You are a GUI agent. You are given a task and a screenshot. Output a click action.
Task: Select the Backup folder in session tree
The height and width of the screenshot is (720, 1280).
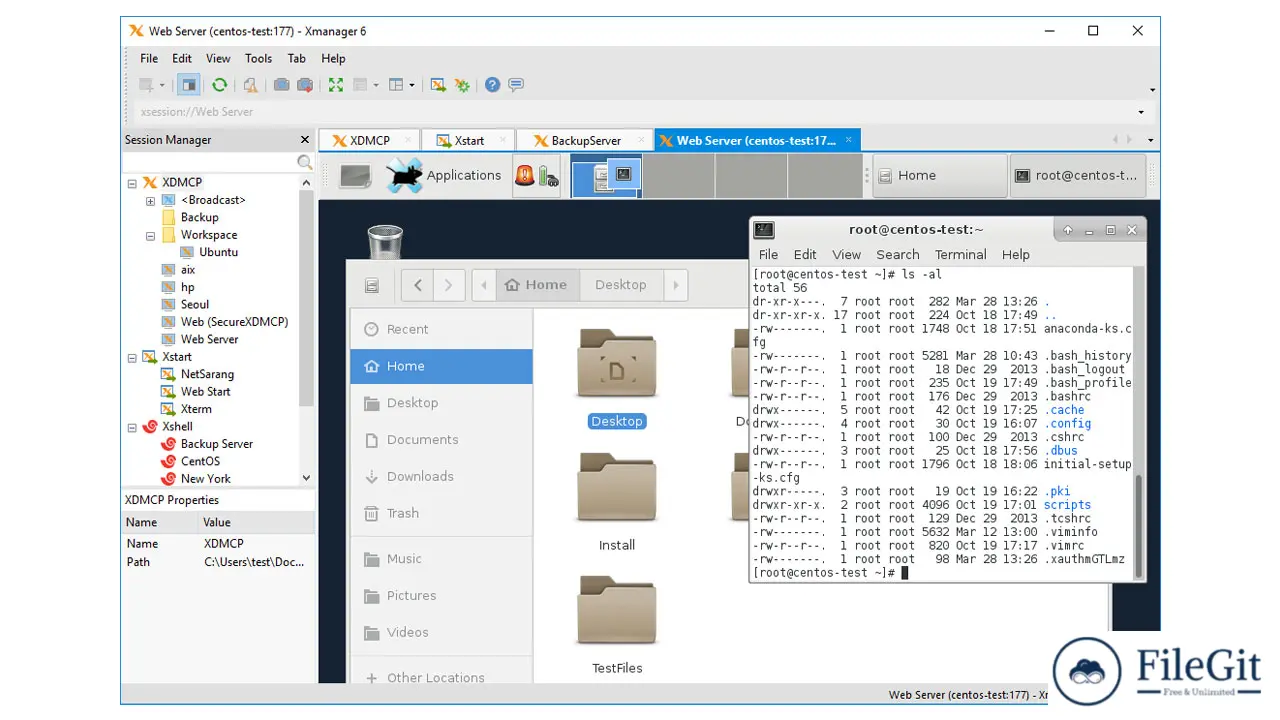199,217
